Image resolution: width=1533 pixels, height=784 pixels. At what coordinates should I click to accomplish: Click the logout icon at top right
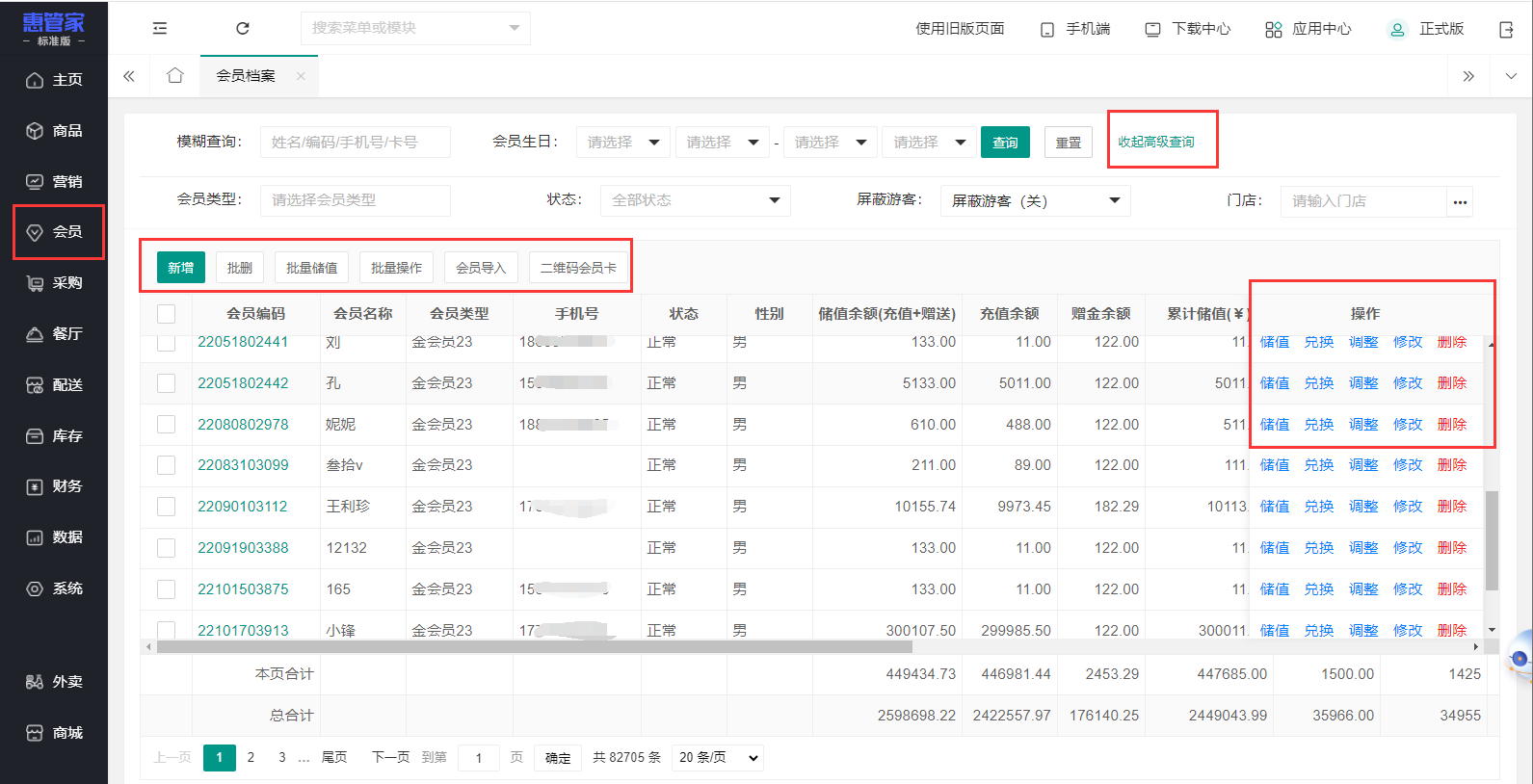1507,29
